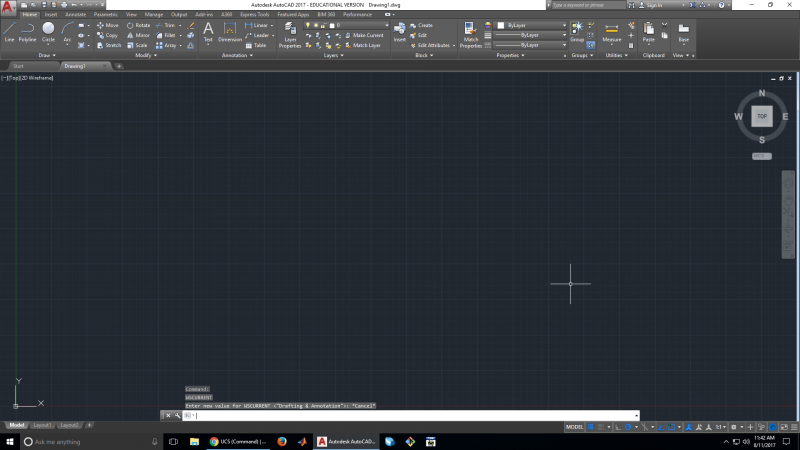Expand the Draw panel
800x450 pixels.
pos(47,55)
